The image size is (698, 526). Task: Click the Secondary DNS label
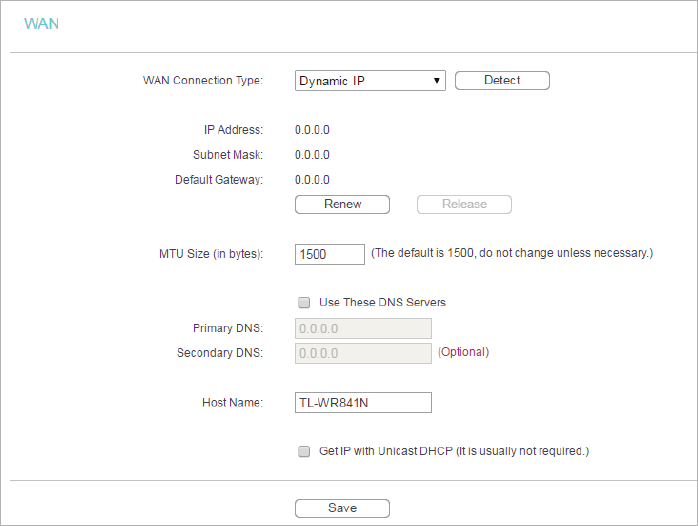pyautogui.click(x=220, y=353)
